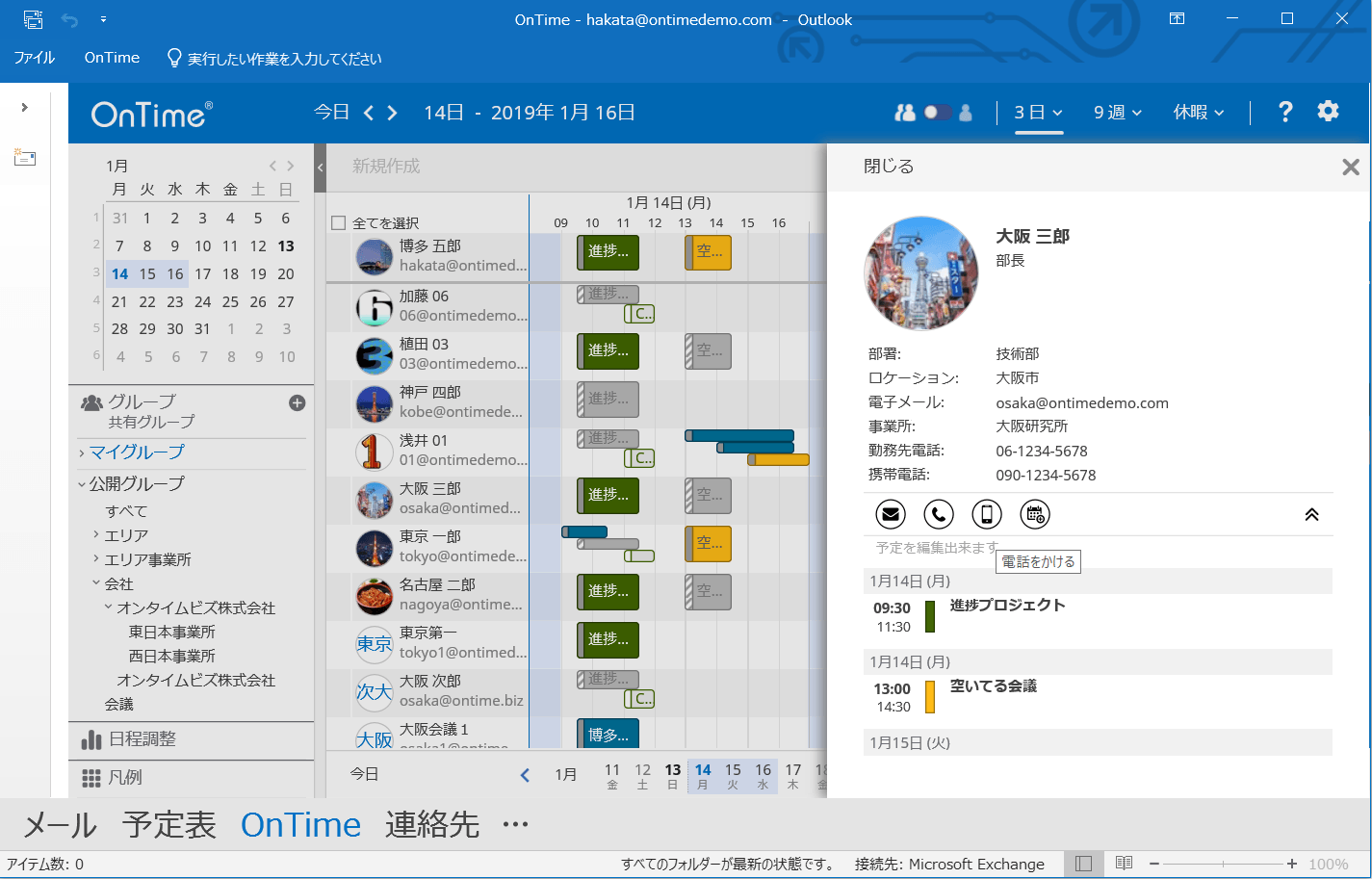Click the mobile phone icon

click(x=987, y=514)
